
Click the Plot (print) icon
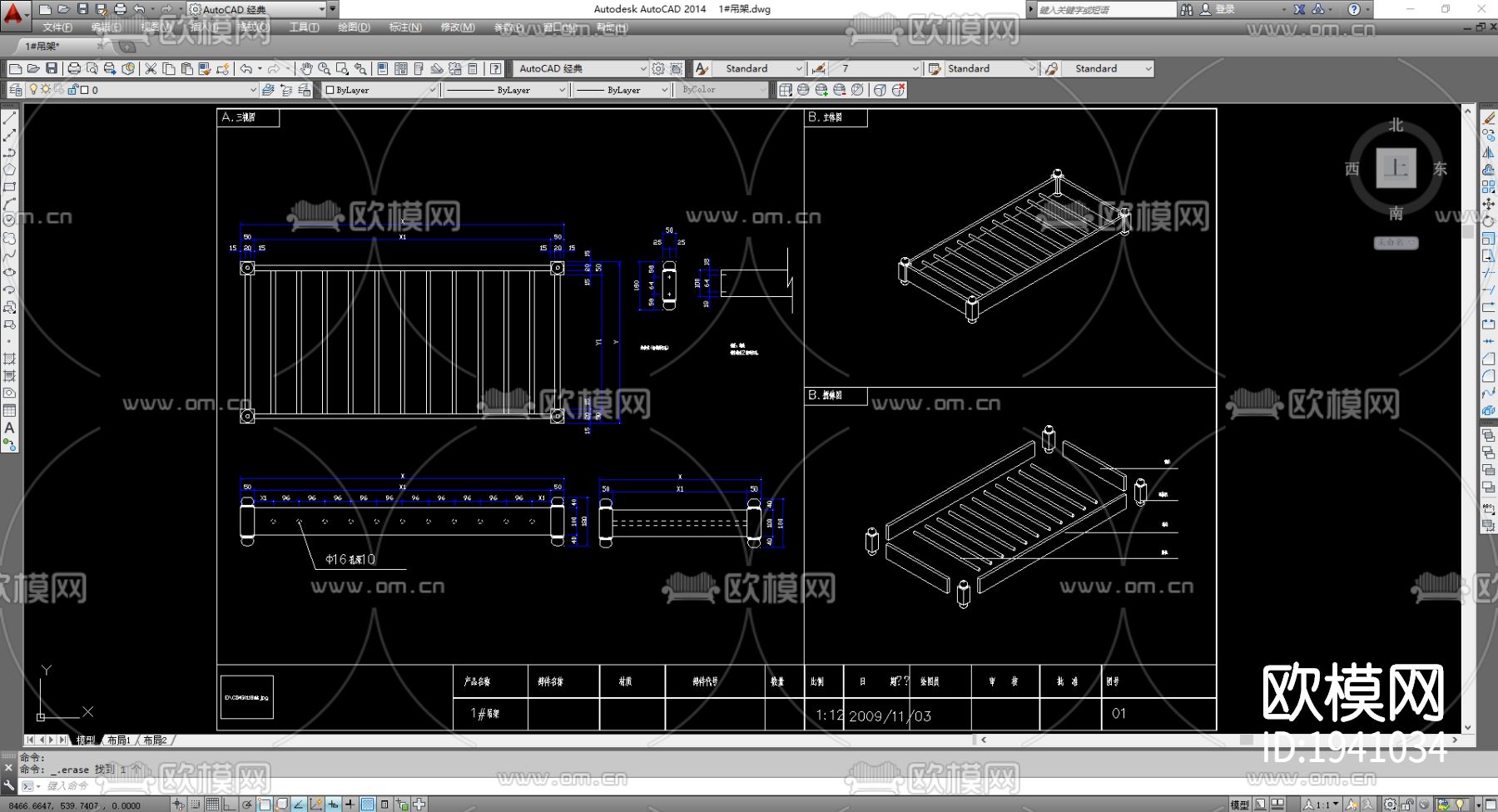pyautogui.click(x=74, y=68)
